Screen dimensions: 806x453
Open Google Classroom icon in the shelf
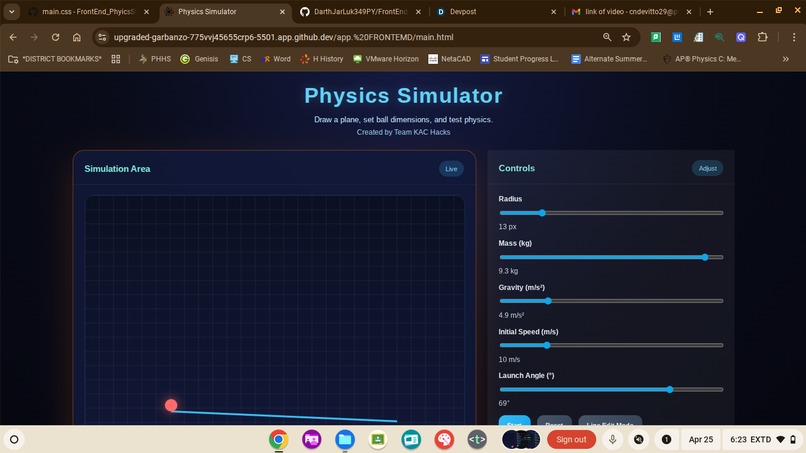click(x=378, y=440)
